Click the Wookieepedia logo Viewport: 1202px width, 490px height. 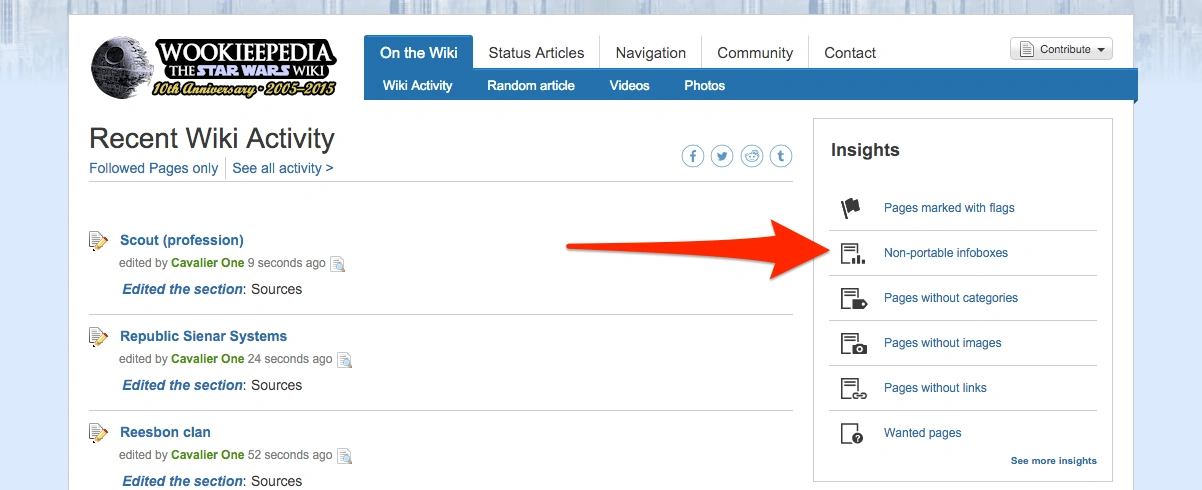214,67
